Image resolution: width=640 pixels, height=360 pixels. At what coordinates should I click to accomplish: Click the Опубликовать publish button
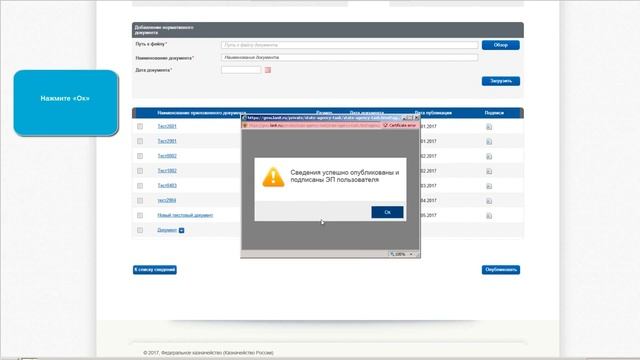[500, 270]
